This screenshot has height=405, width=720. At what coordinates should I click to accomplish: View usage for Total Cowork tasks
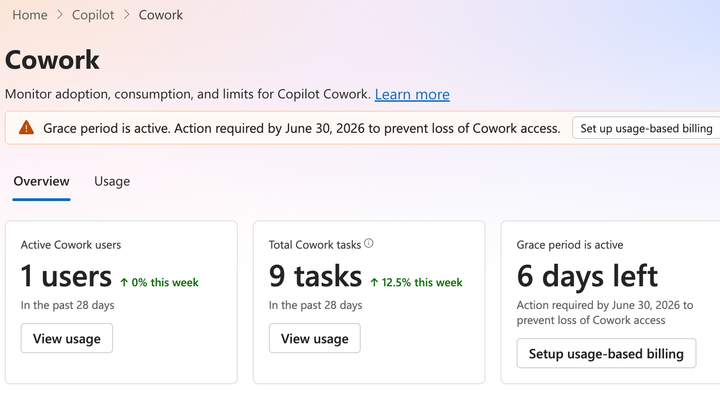(x=315, y=338)
